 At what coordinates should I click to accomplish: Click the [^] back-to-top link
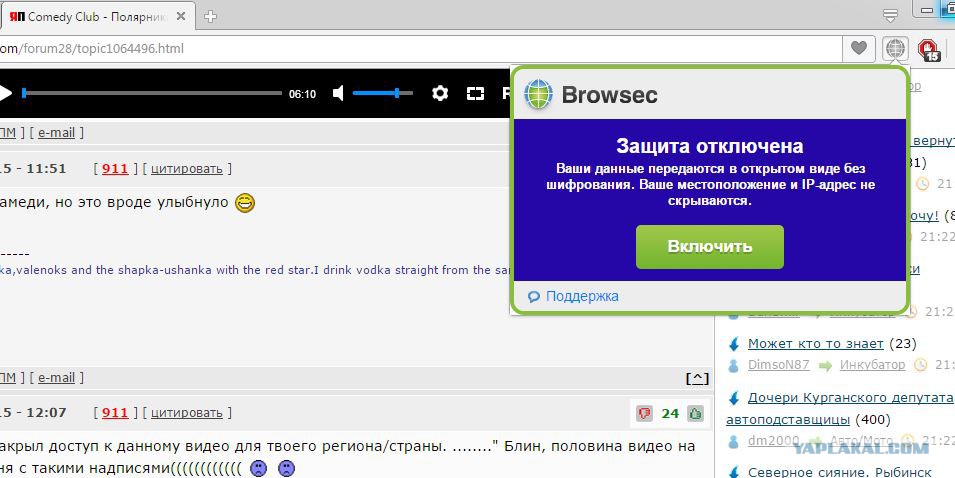697,378
